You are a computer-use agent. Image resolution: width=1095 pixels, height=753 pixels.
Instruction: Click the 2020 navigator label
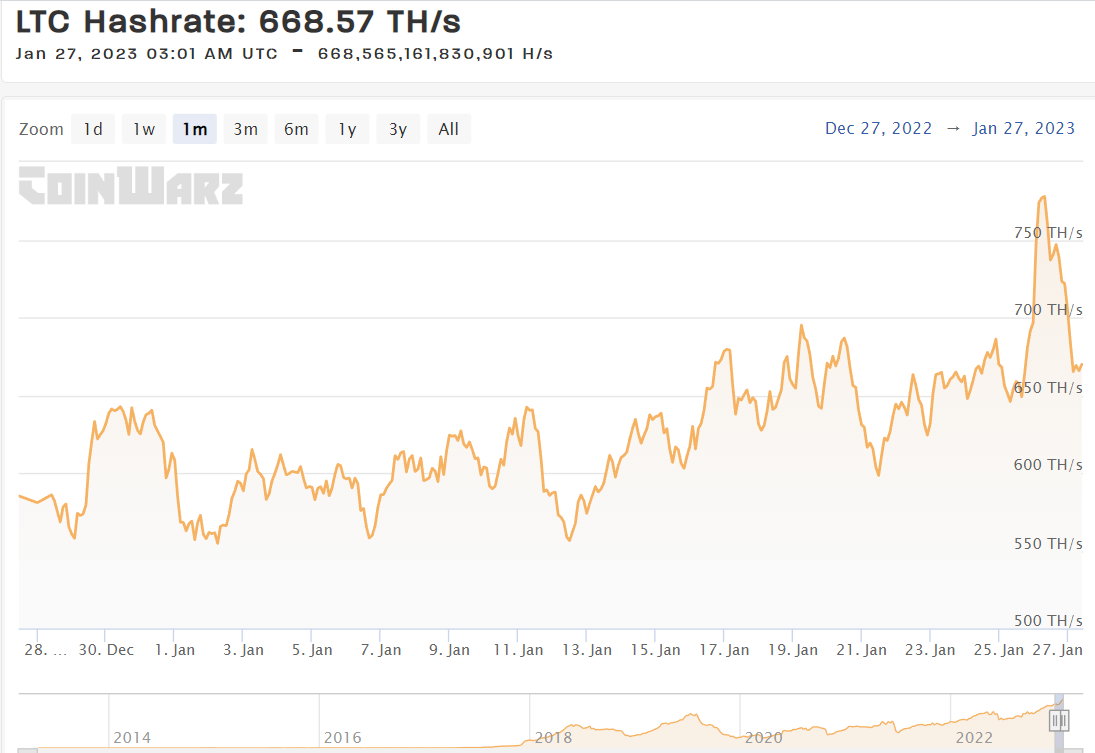(x=764, y=738)
